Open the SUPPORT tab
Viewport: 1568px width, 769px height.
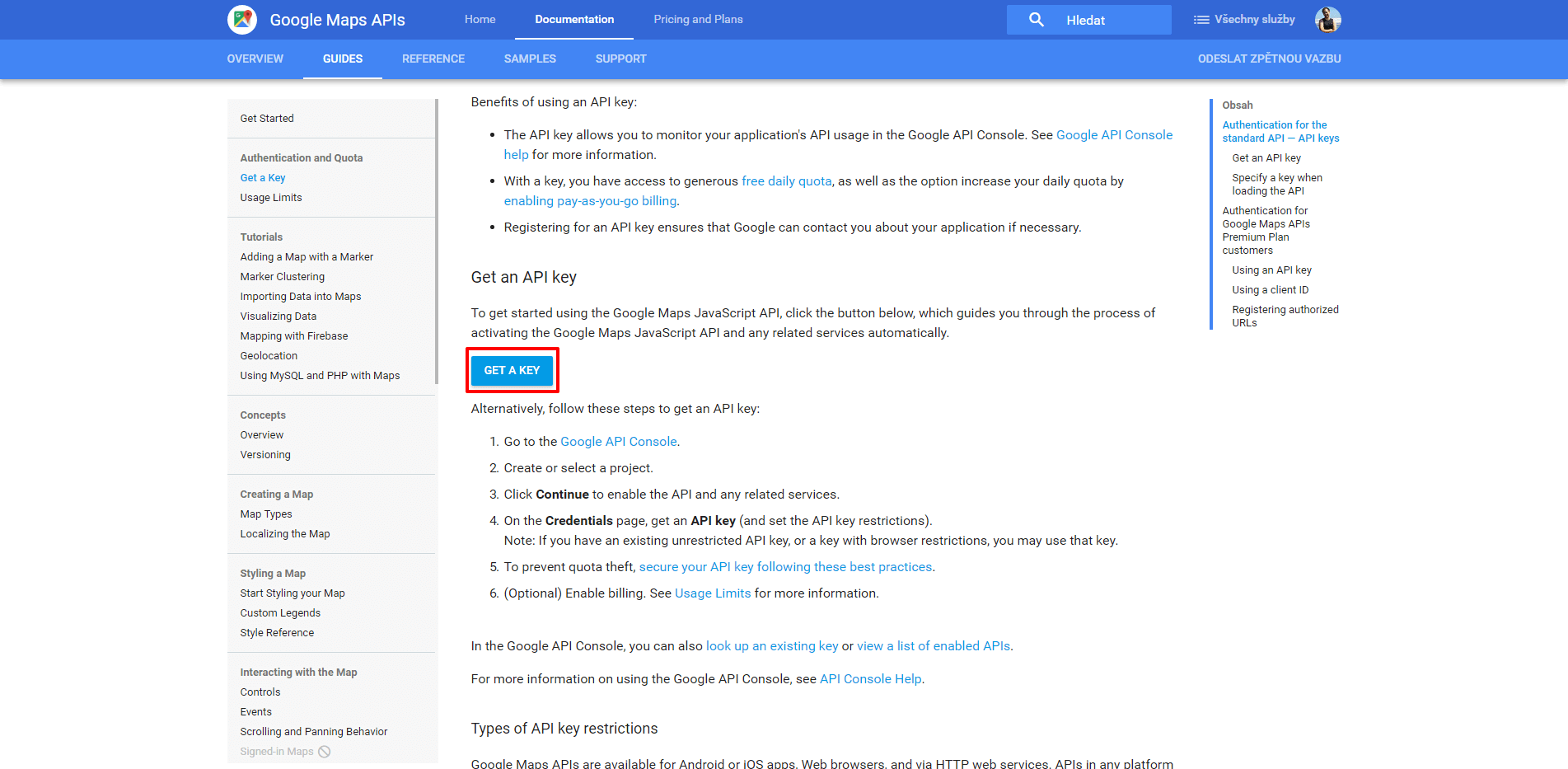(620, 59)
